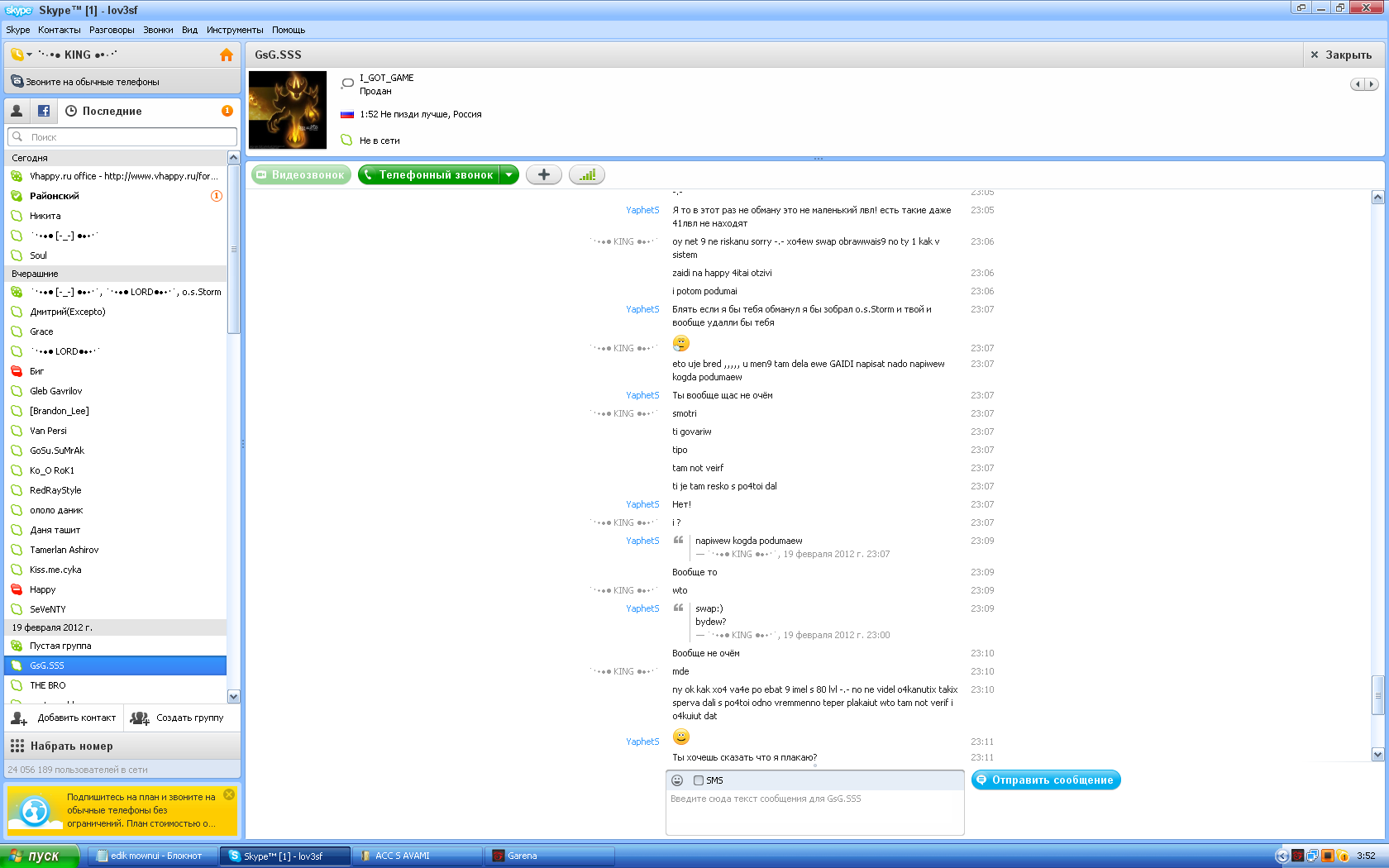Open the Разговоры menu
This screenshot has height=868, width=1389.
pyautogui.click(x=112, y=30)
